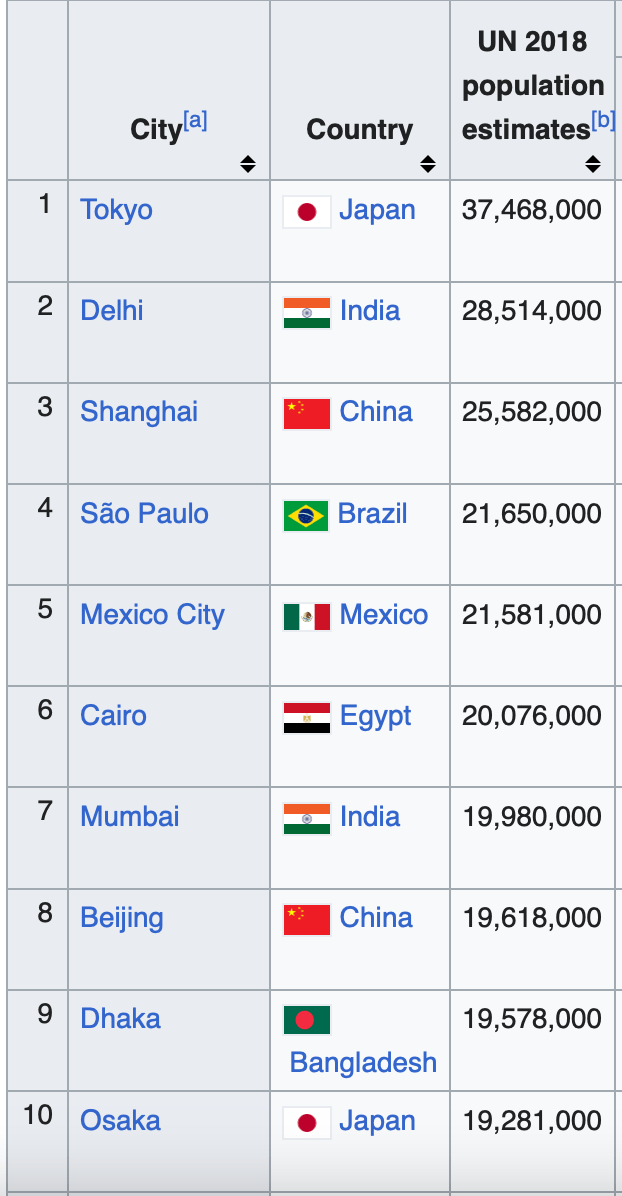Follow the Egypt country link

[375, 716]
